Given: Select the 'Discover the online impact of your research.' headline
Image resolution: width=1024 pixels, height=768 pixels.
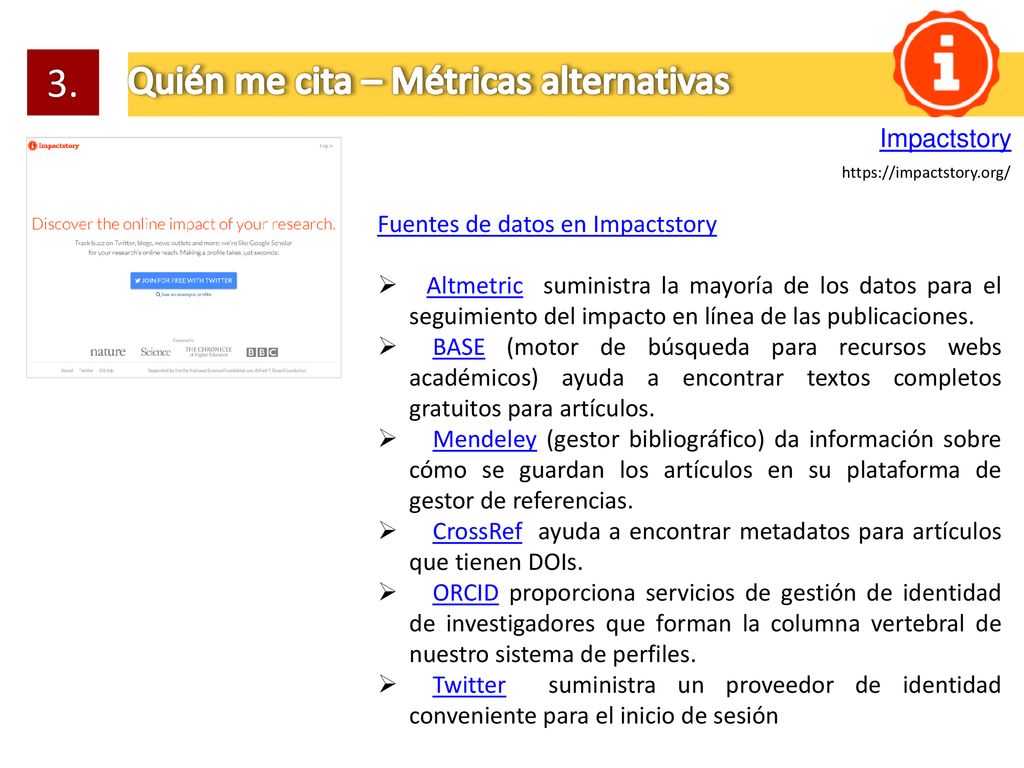Looking at the screenshot, I should (184, 224).
